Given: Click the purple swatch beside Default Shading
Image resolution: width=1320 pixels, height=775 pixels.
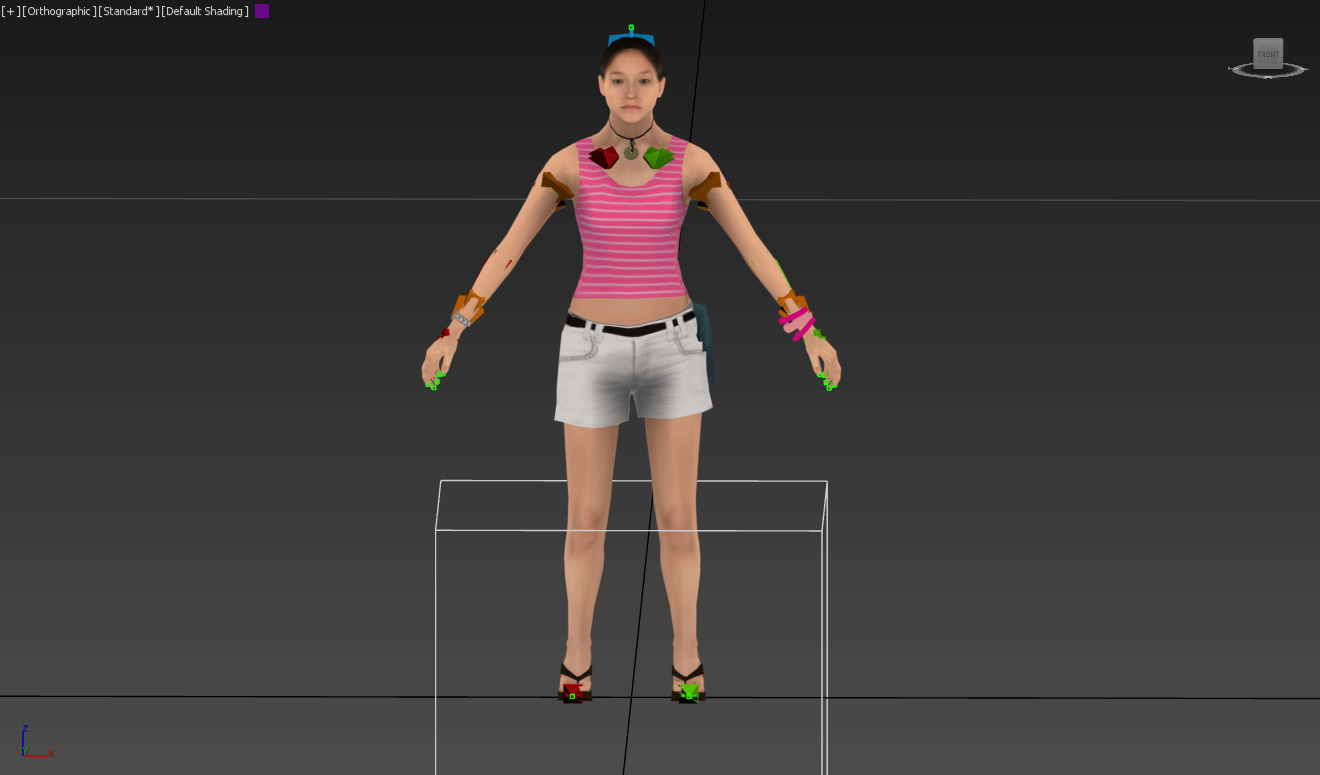Looking at the screenshot, I should [x=262, y=11].
